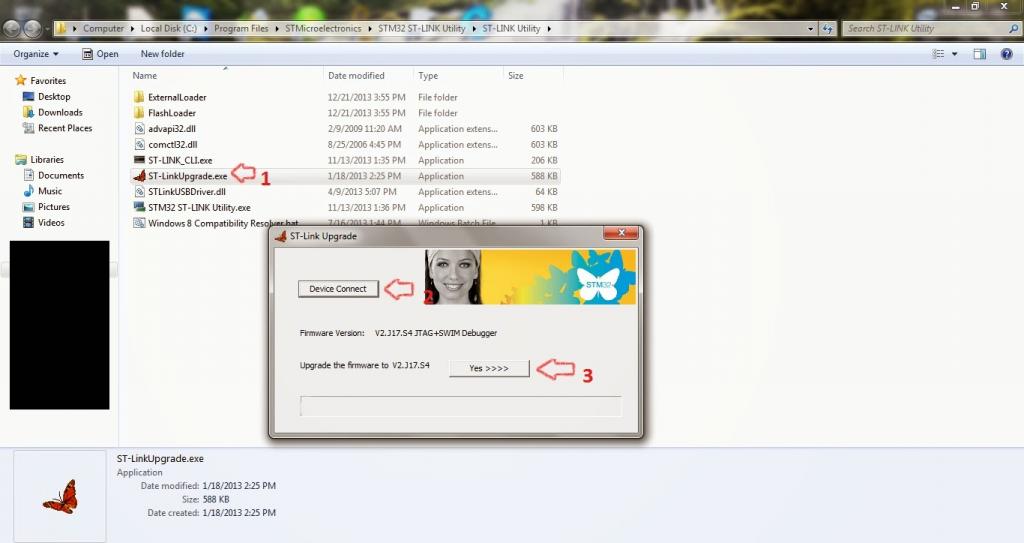Open Downloads in the navigation pane

point(60,112)
